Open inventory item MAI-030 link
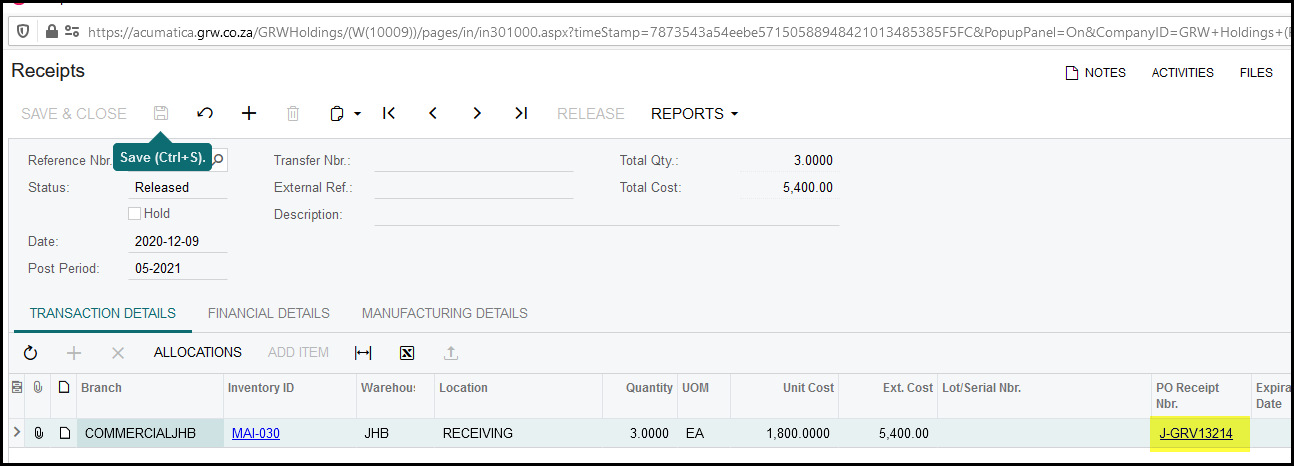 point(255,433)
